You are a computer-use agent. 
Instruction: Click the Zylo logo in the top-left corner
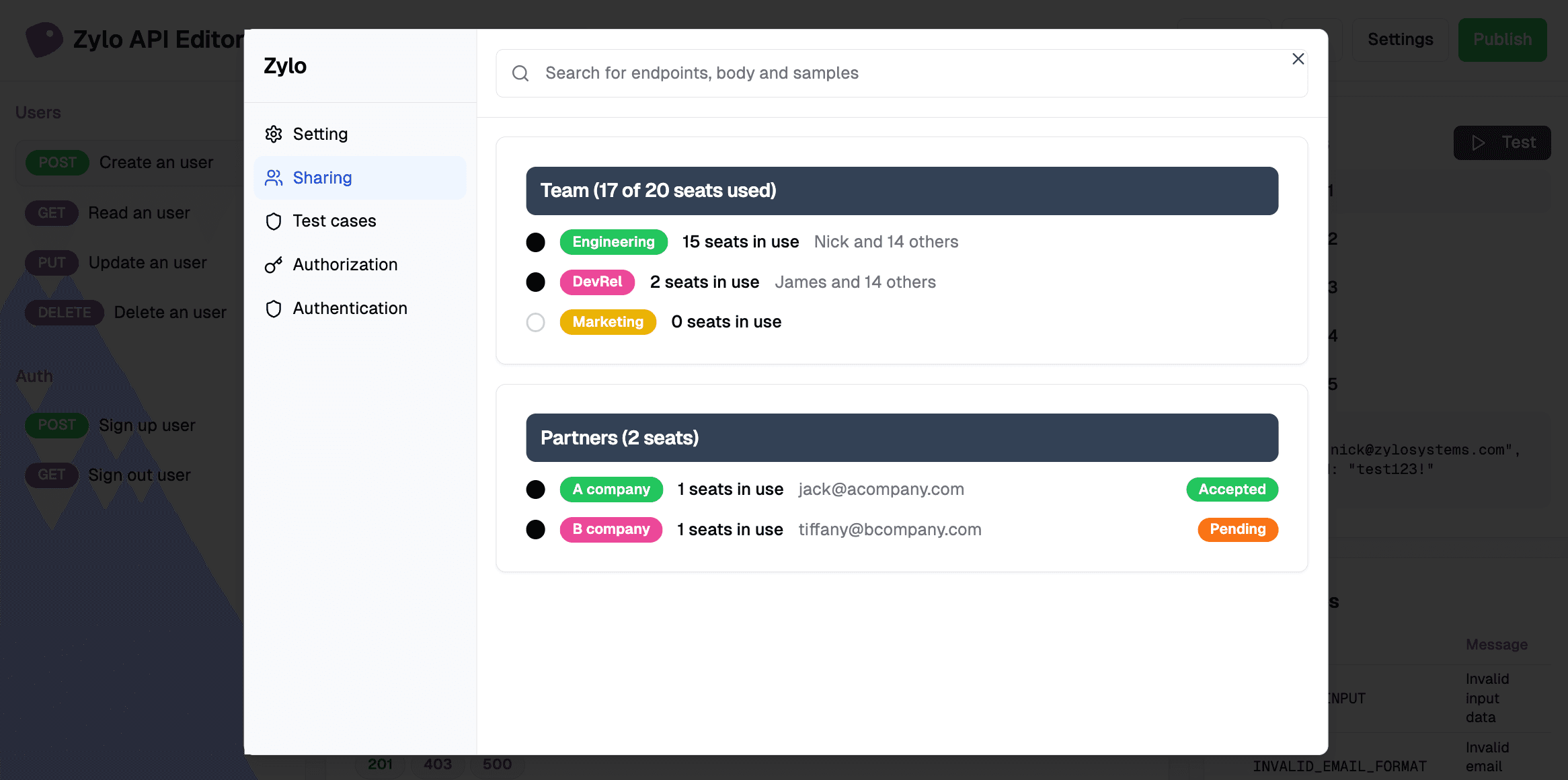point(44,39)
